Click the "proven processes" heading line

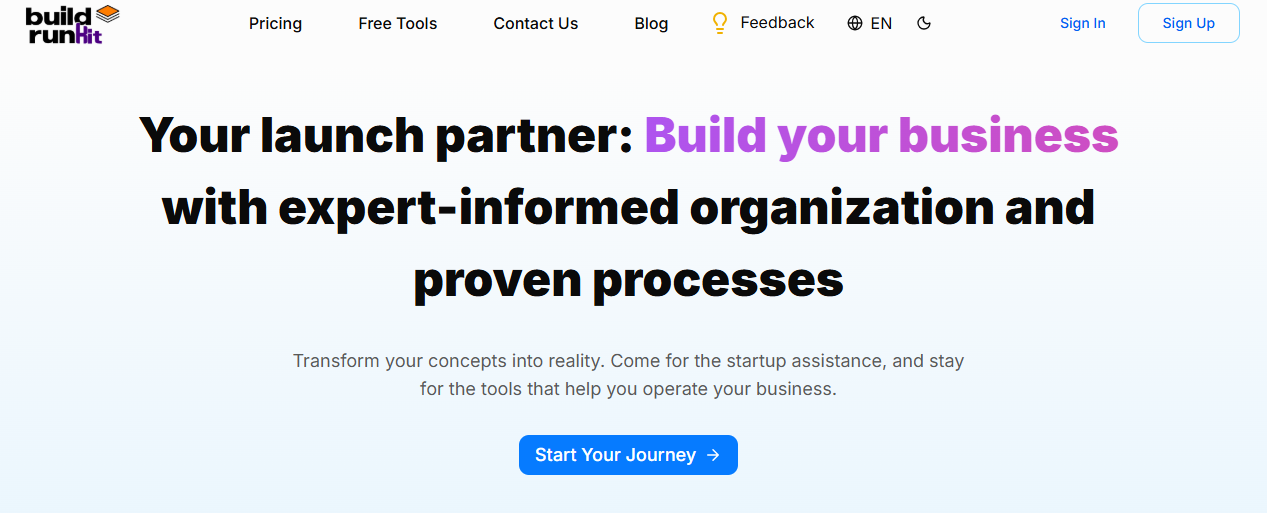pos(628,280)
